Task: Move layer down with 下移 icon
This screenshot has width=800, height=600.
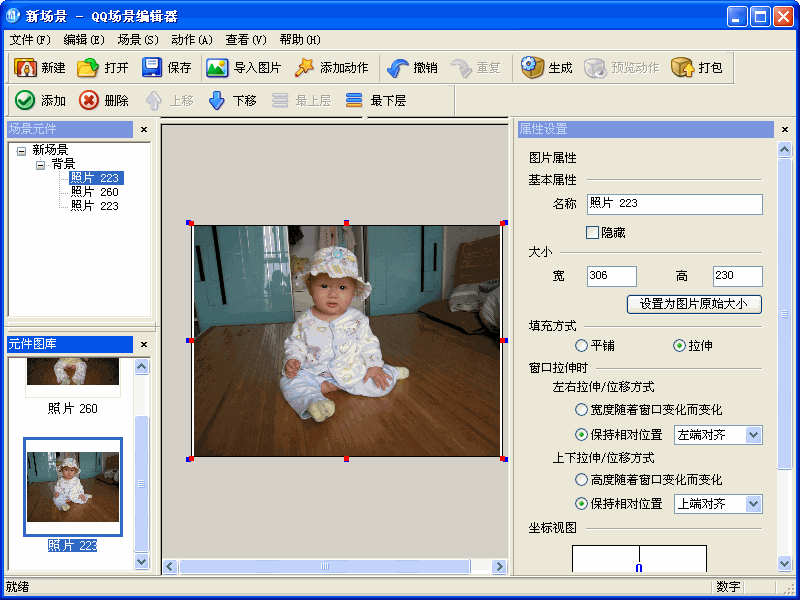Action: pos(217,100)
